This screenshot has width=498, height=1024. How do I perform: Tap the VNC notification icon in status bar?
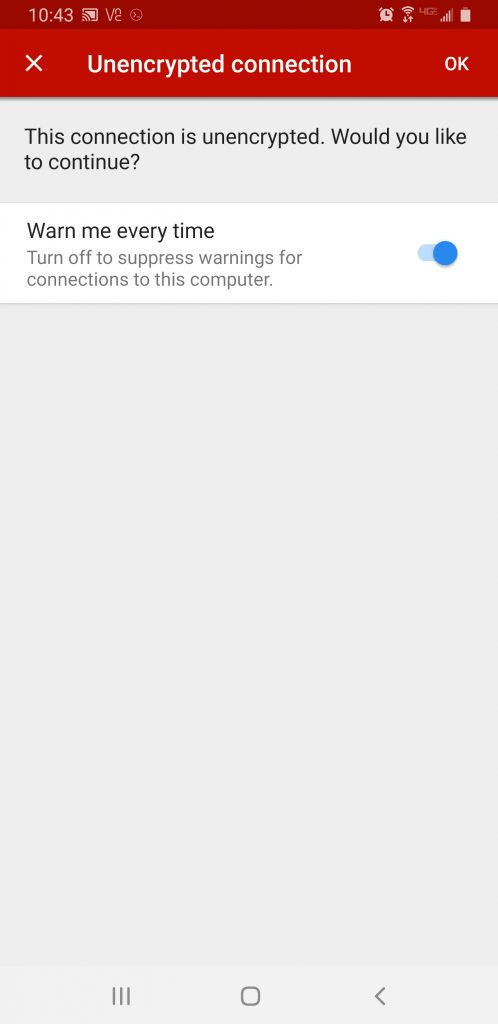click(114, 14)
